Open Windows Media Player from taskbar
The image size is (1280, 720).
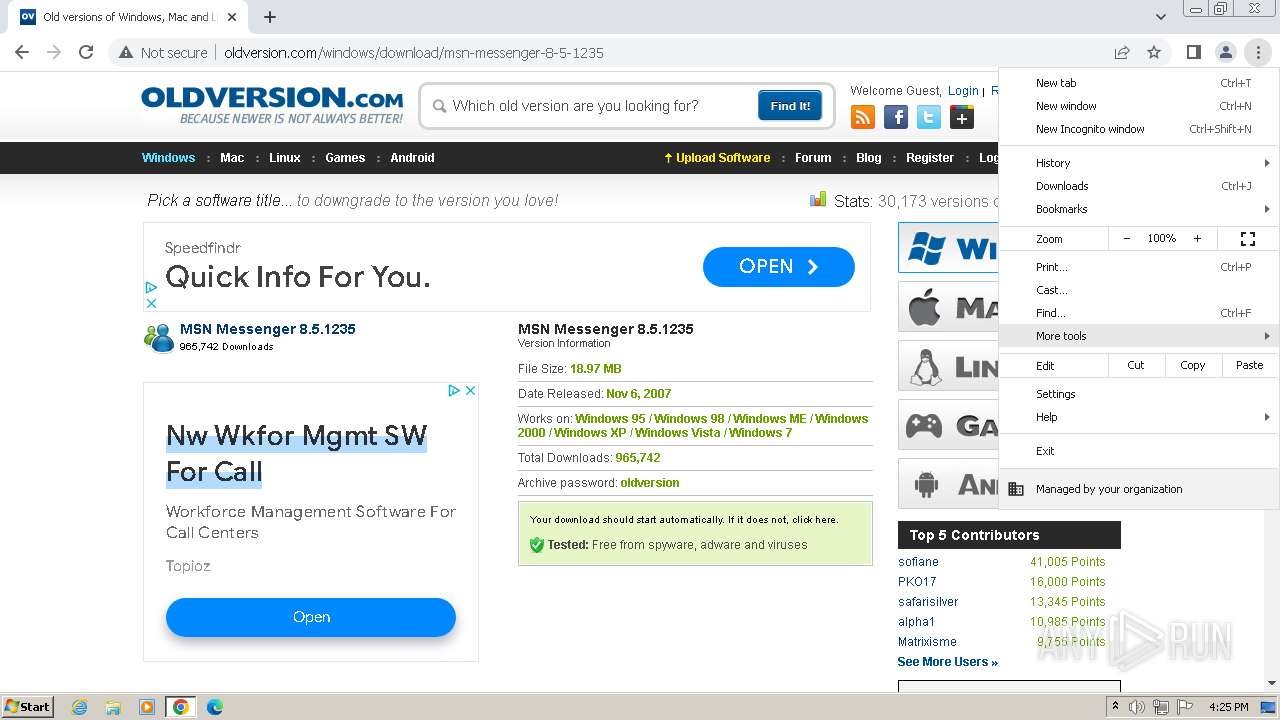click(x=147, y=707)
